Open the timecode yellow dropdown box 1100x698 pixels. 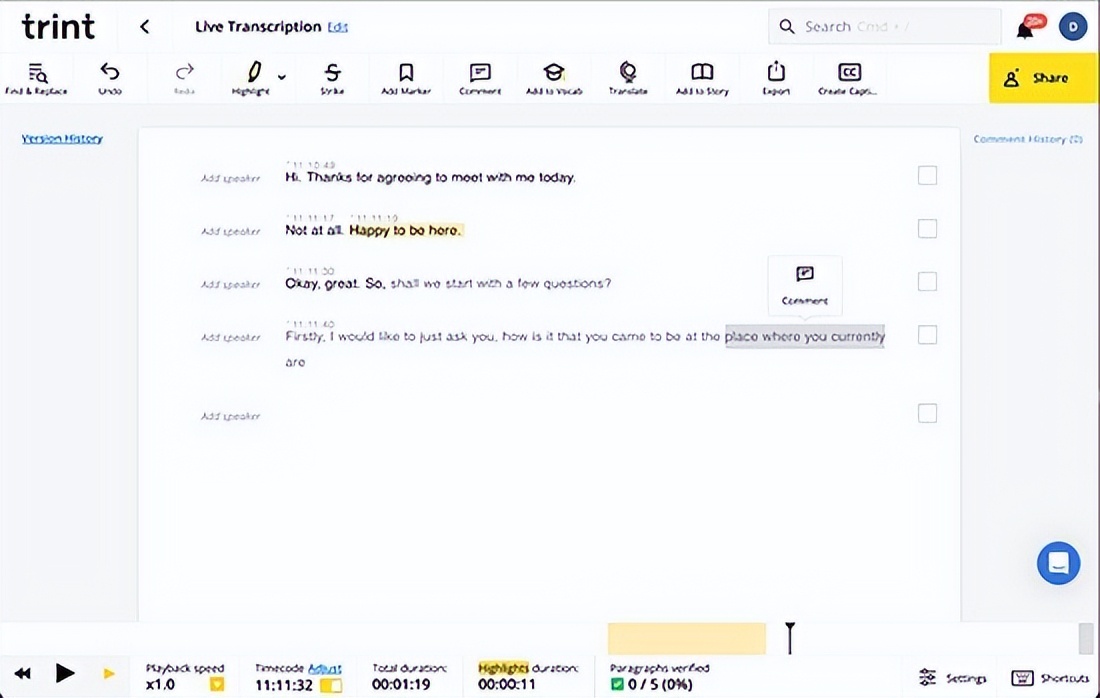331,685
